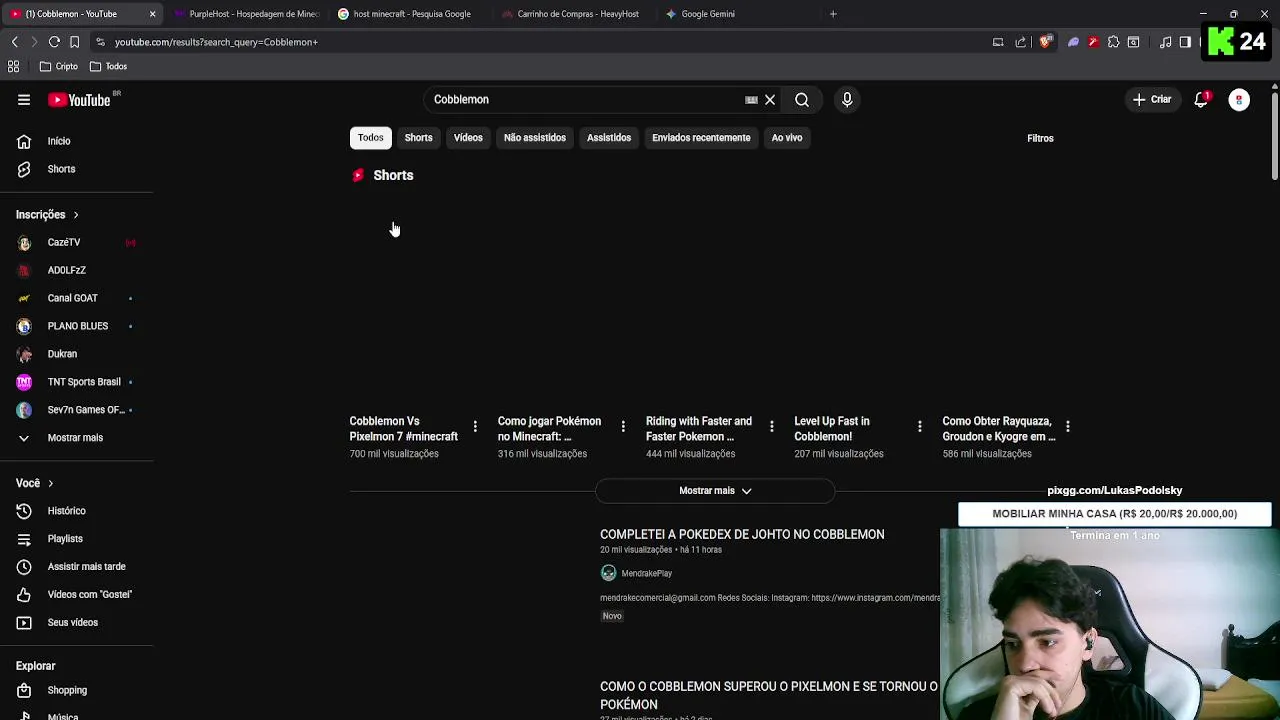Expand Mostrar mais in subscriptions list
Screen dimensions: 1280x720
(x=77, y=438)
